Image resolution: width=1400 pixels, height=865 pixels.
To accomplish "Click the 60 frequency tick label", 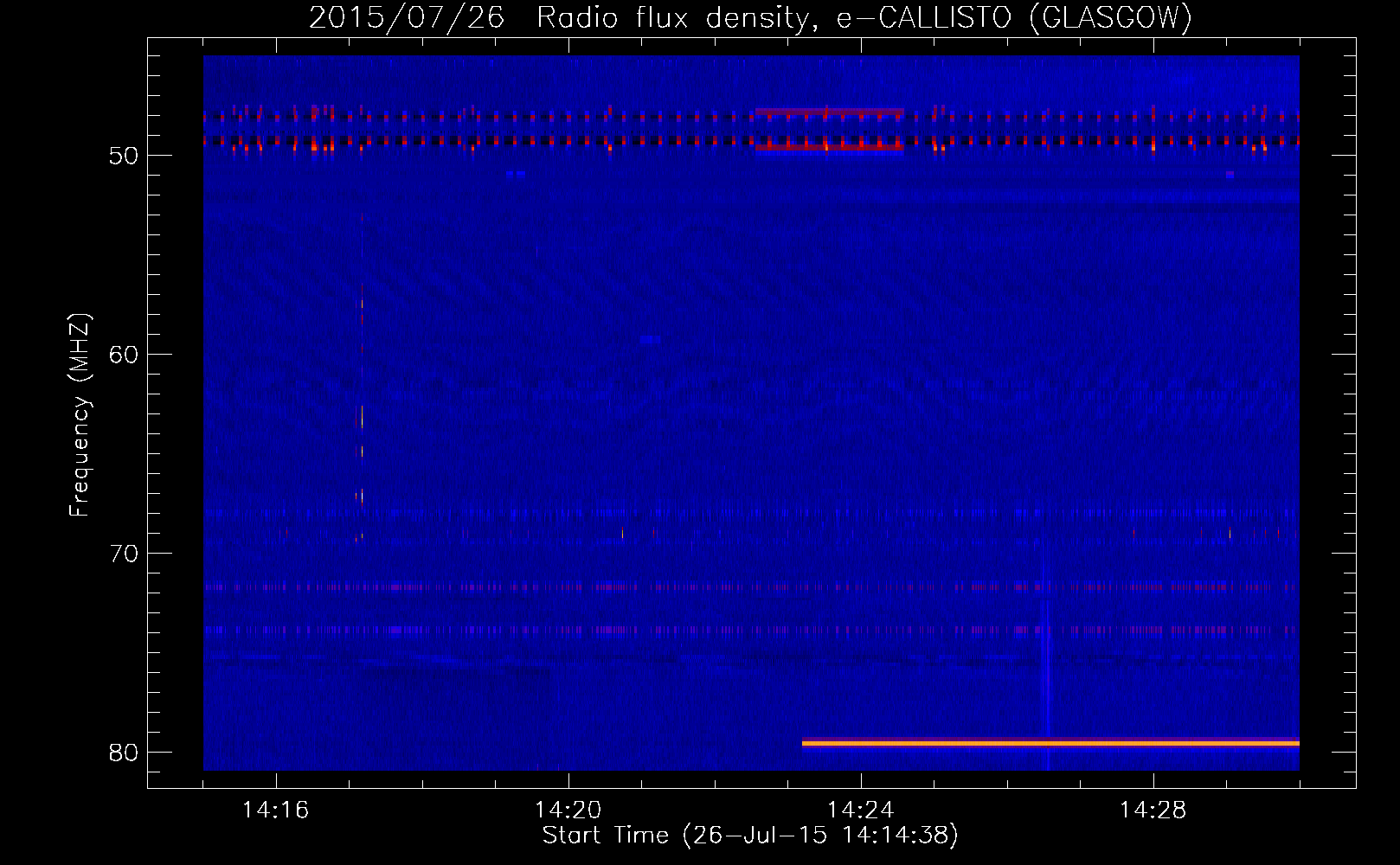I will point(124,355).
